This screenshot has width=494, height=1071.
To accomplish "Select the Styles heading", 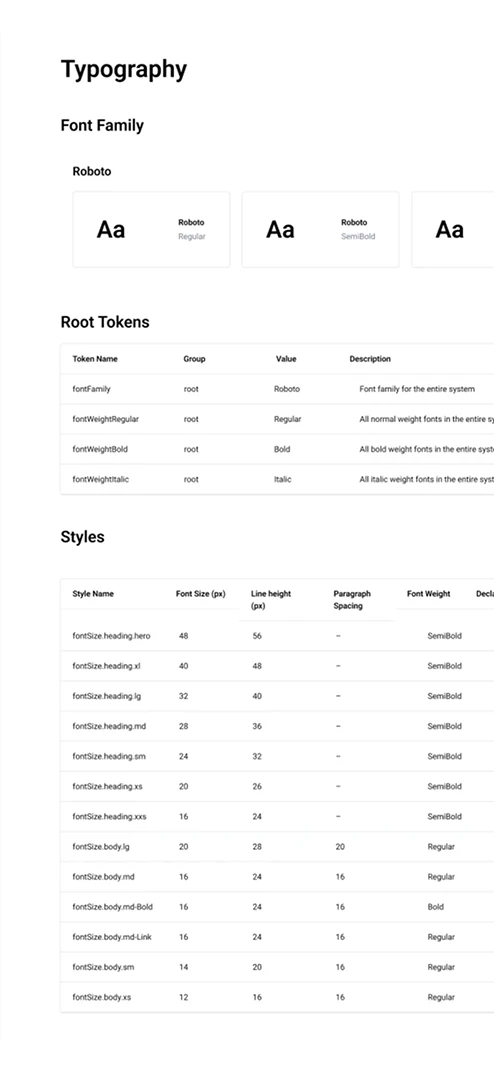I will [83, 537].
